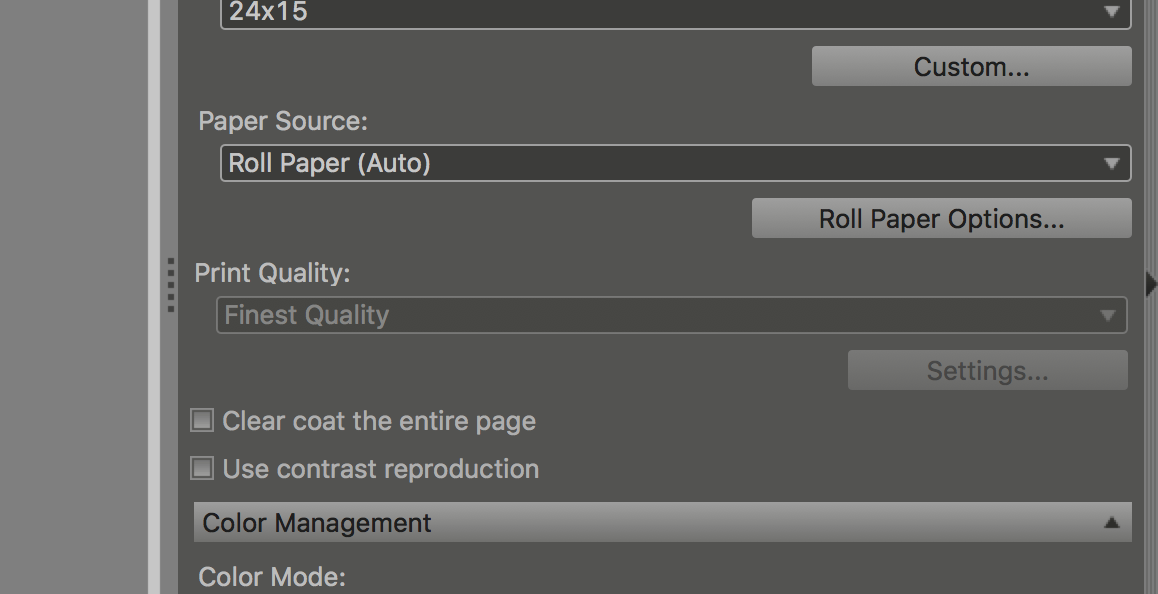The height and width of the screenshot is (594, 1158).
Task: Click the disclosure arrow on paper size field
Action: 1113,13
